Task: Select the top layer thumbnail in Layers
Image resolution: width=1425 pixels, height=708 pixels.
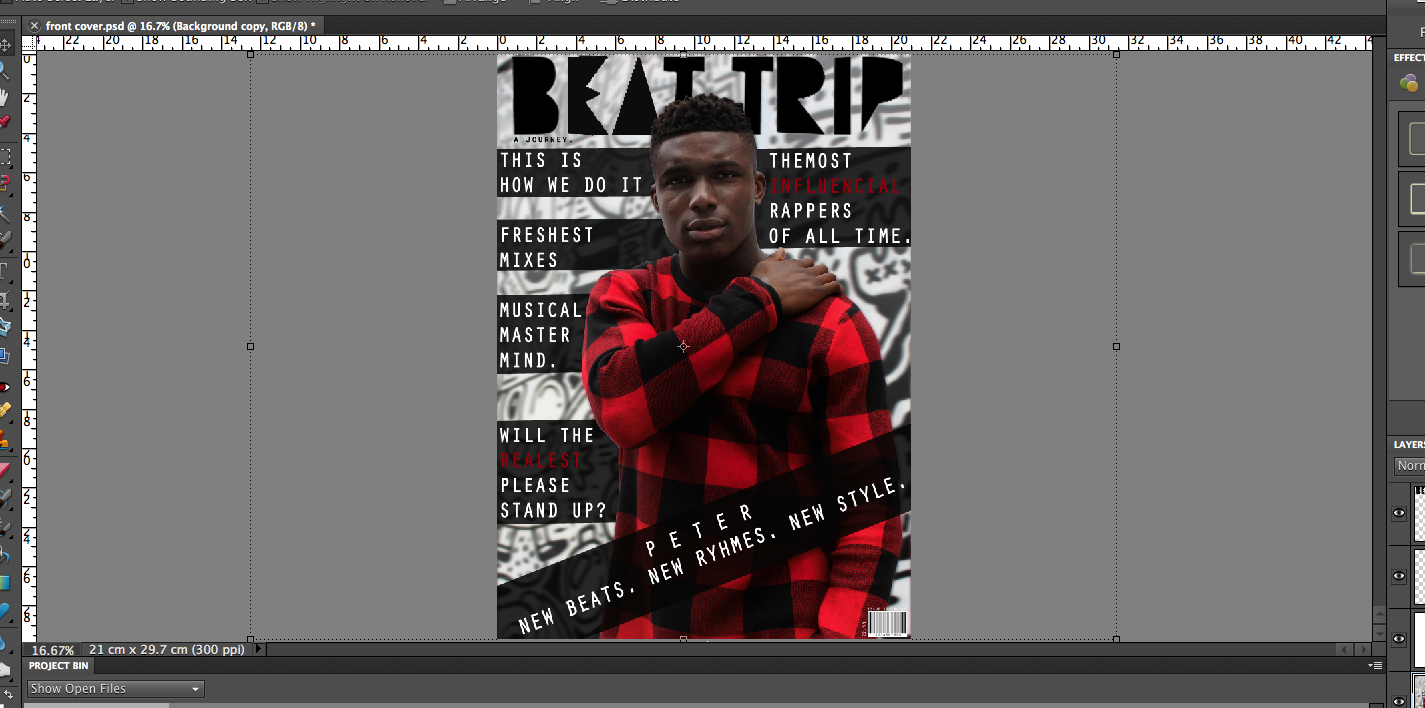Action: 1419,513
